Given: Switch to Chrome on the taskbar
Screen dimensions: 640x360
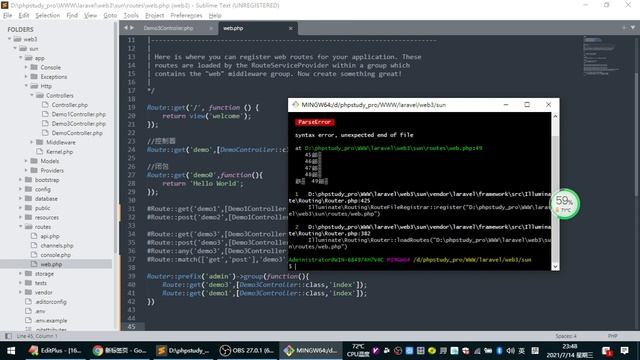Looking at the screenshot, I should tap(119, 351).
